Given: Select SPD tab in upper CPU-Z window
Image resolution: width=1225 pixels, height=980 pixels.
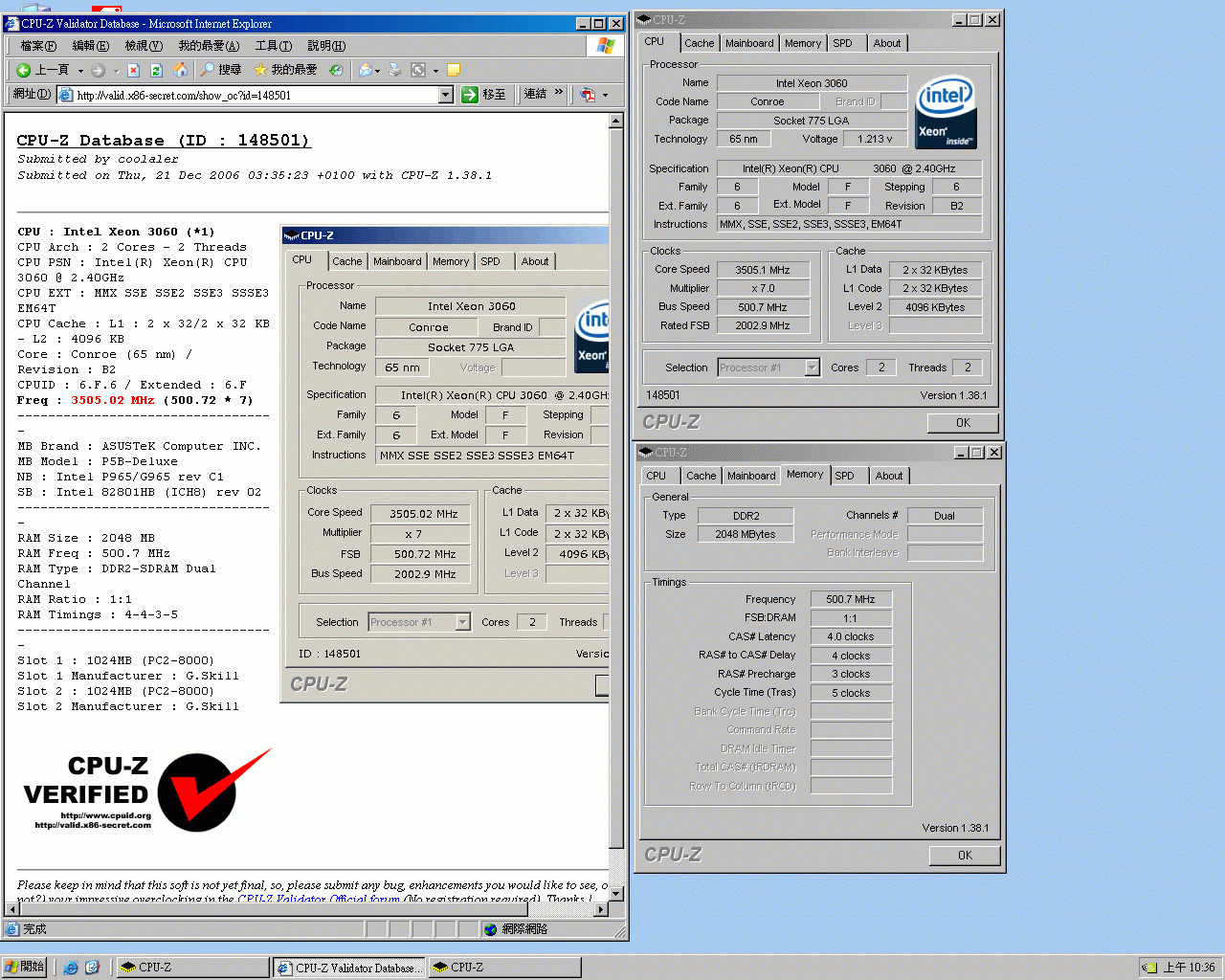Looking at the screenshot, I should pyautogui.click(x=842, y=43).
